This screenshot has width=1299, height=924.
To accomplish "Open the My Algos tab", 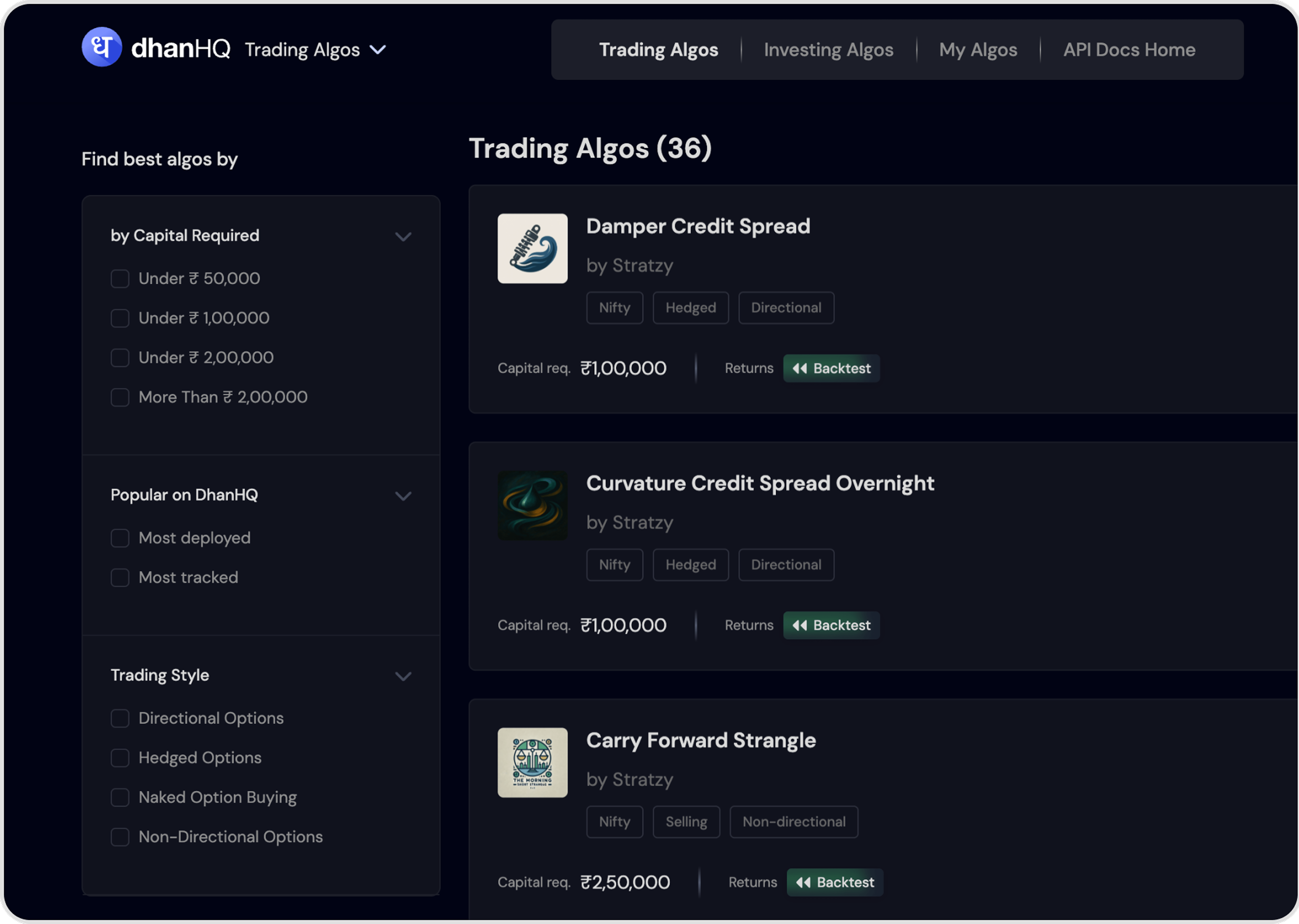I will pos(978,50).
